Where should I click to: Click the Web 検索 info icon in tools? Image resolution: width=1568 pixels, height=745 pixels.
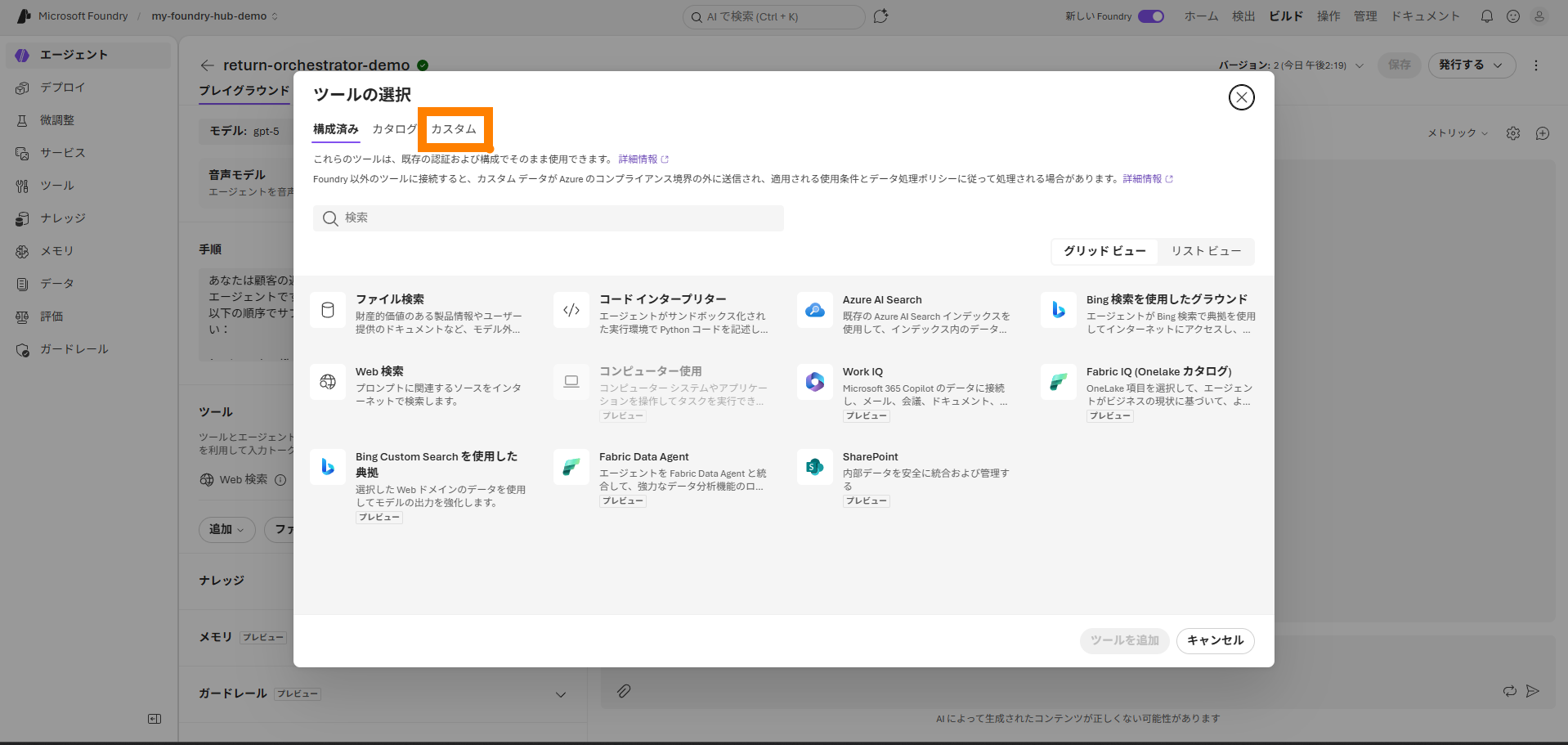pyautogui.click(x=280, y=480)
